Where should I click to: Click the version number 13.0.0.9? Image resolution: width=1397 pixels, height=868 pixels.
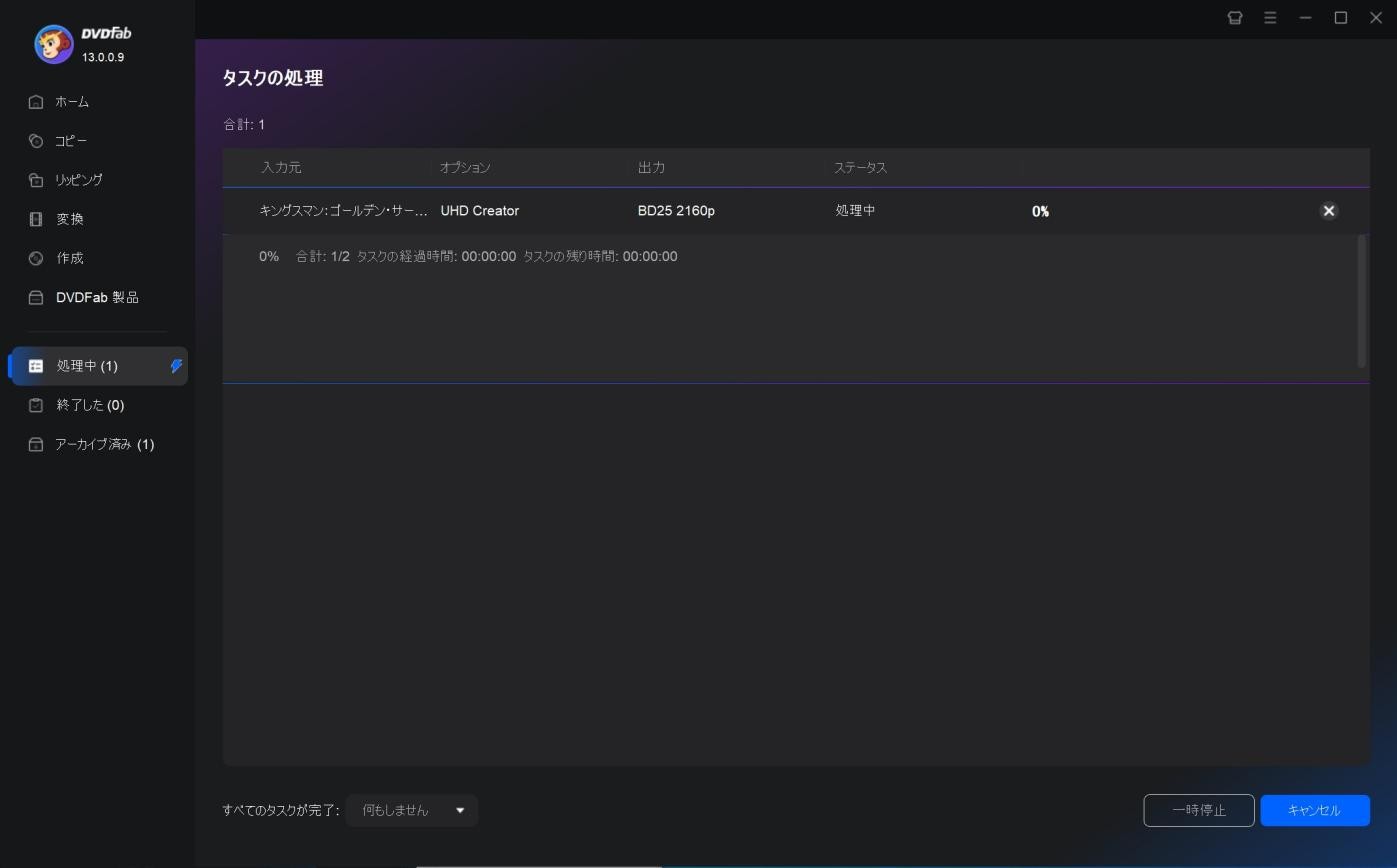tap(103, 58)
